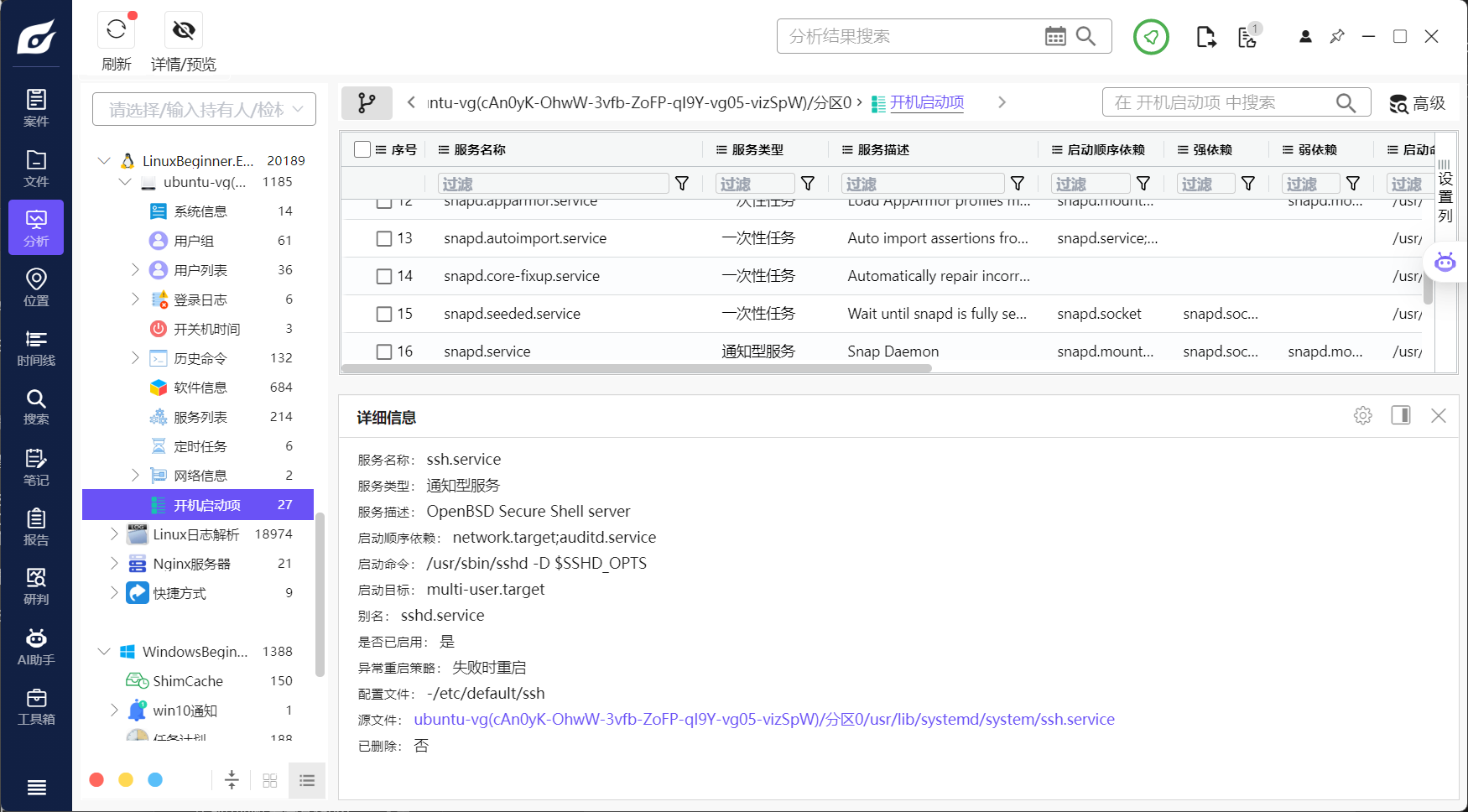1468x812 pixels.
Task: Click the pin window icon
Action: 1337,36
